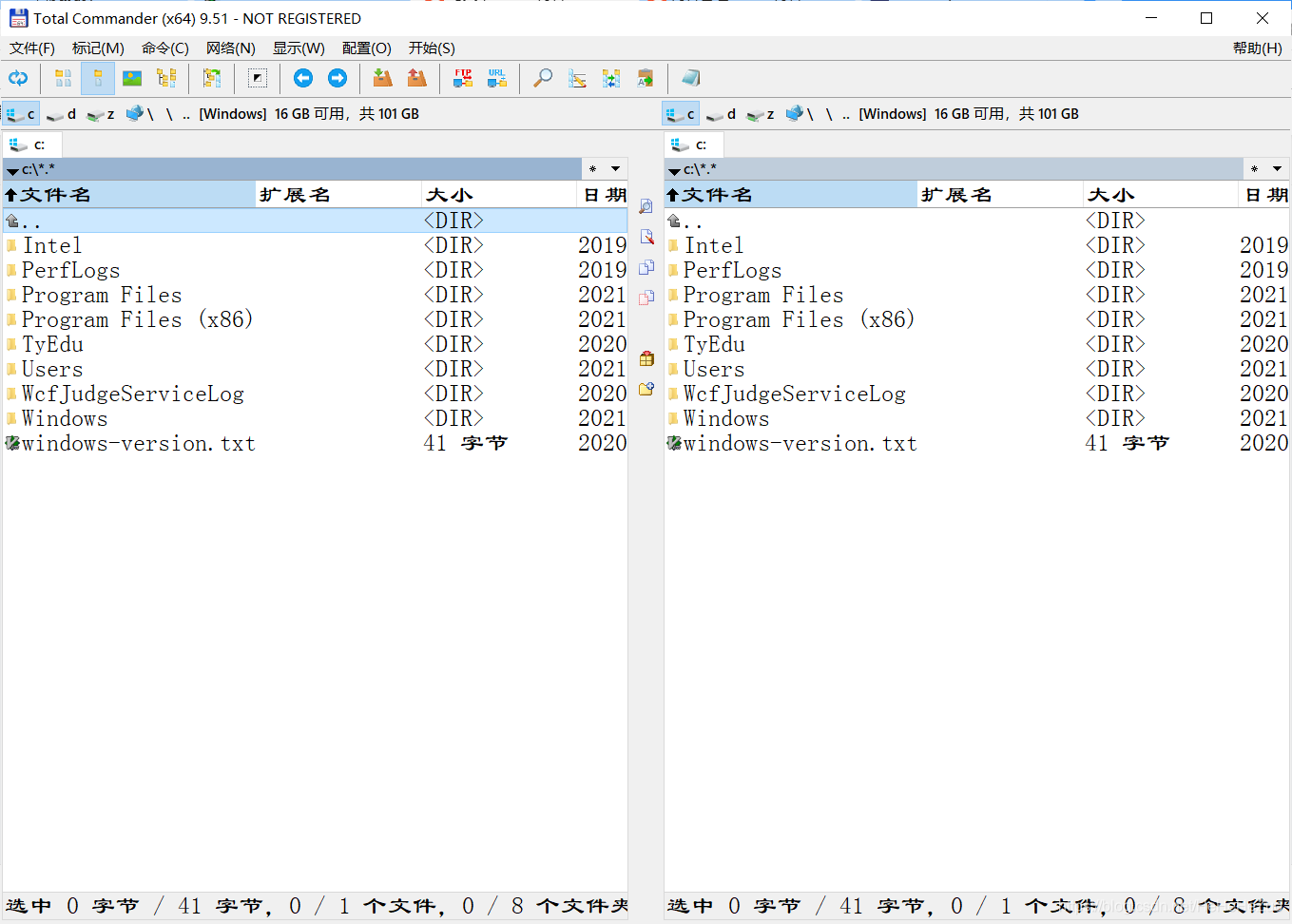Go to parent directory '..' in left drive bar
The width and height of the screenshot is (1292, 924).
(x=186, y=114)
